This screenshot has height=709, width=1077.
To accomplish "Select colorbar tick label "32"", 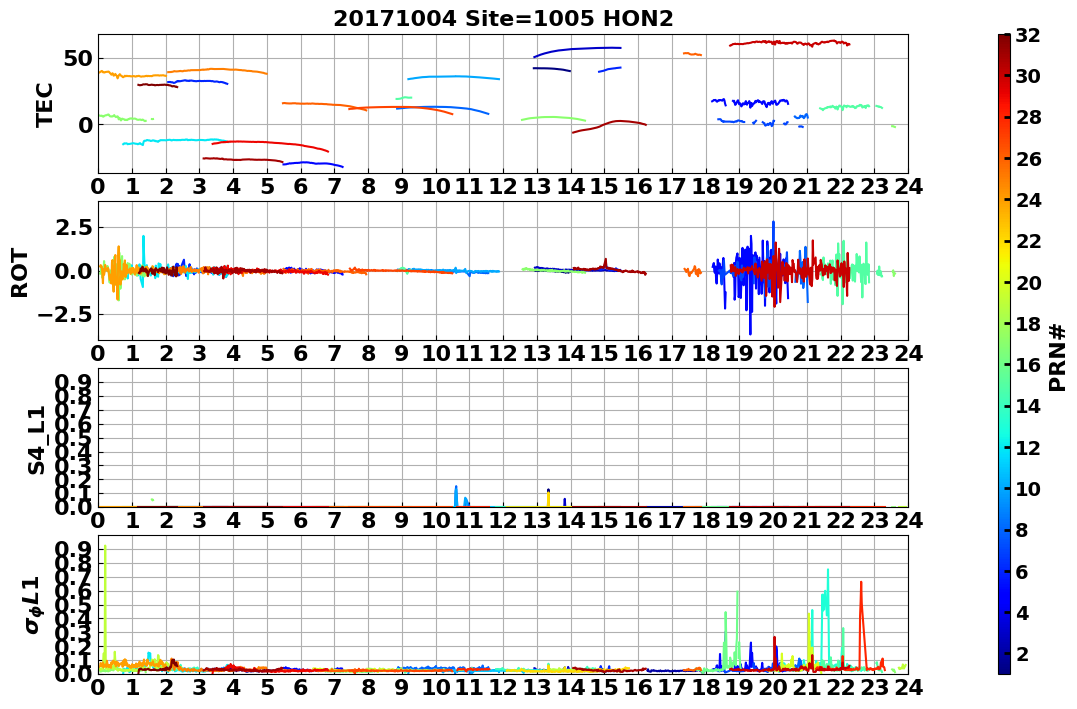I will click(1028, 35).
